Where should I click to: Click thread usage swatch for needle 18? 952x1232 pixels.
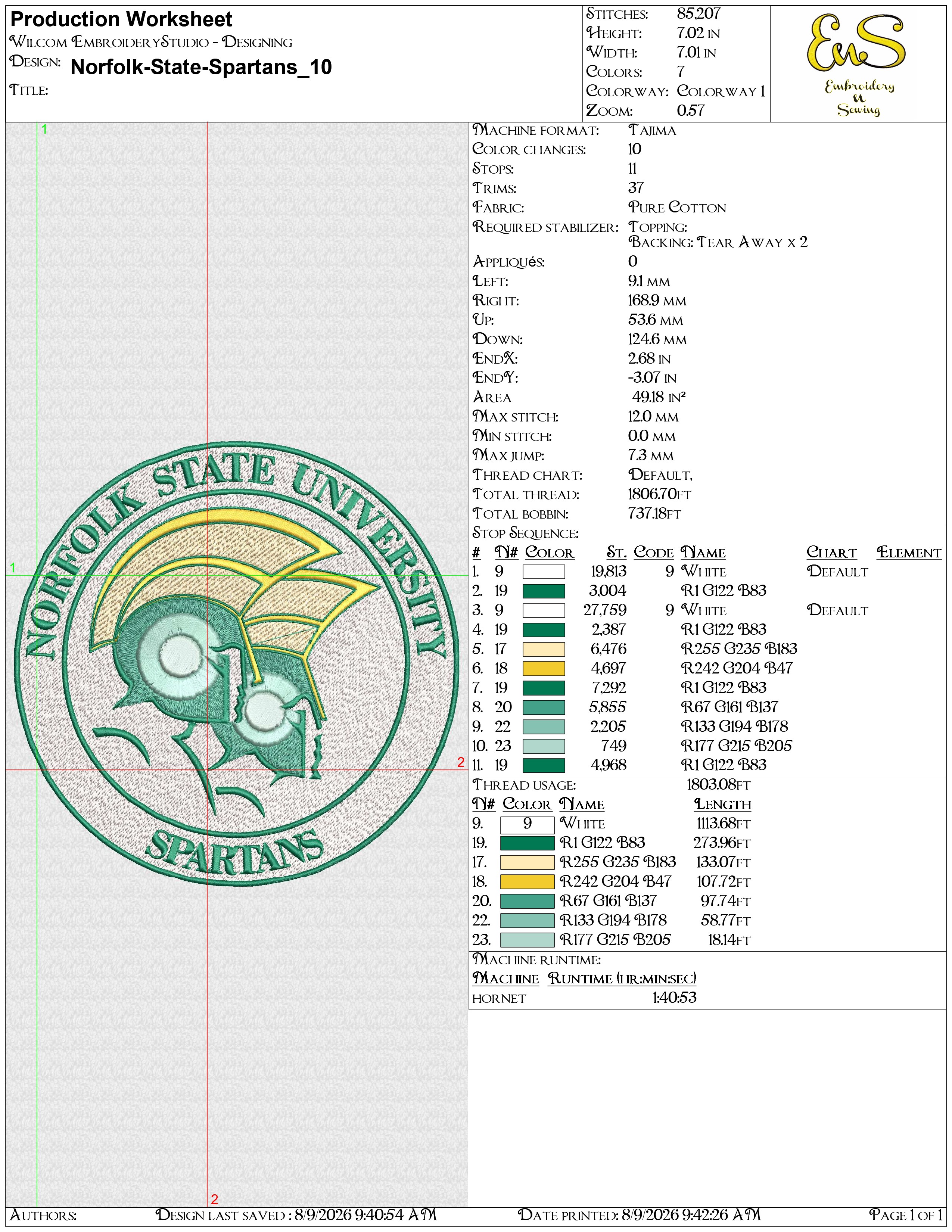(527, 882)
